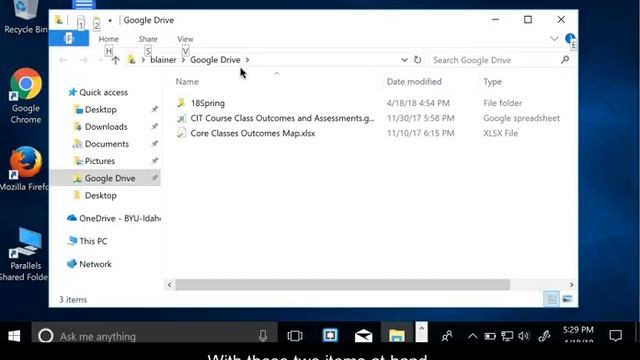Screen dimensions: 640x360
Task: Select CIT Course Class Outcomes and Assessments file
Action: tap(282, 118)
